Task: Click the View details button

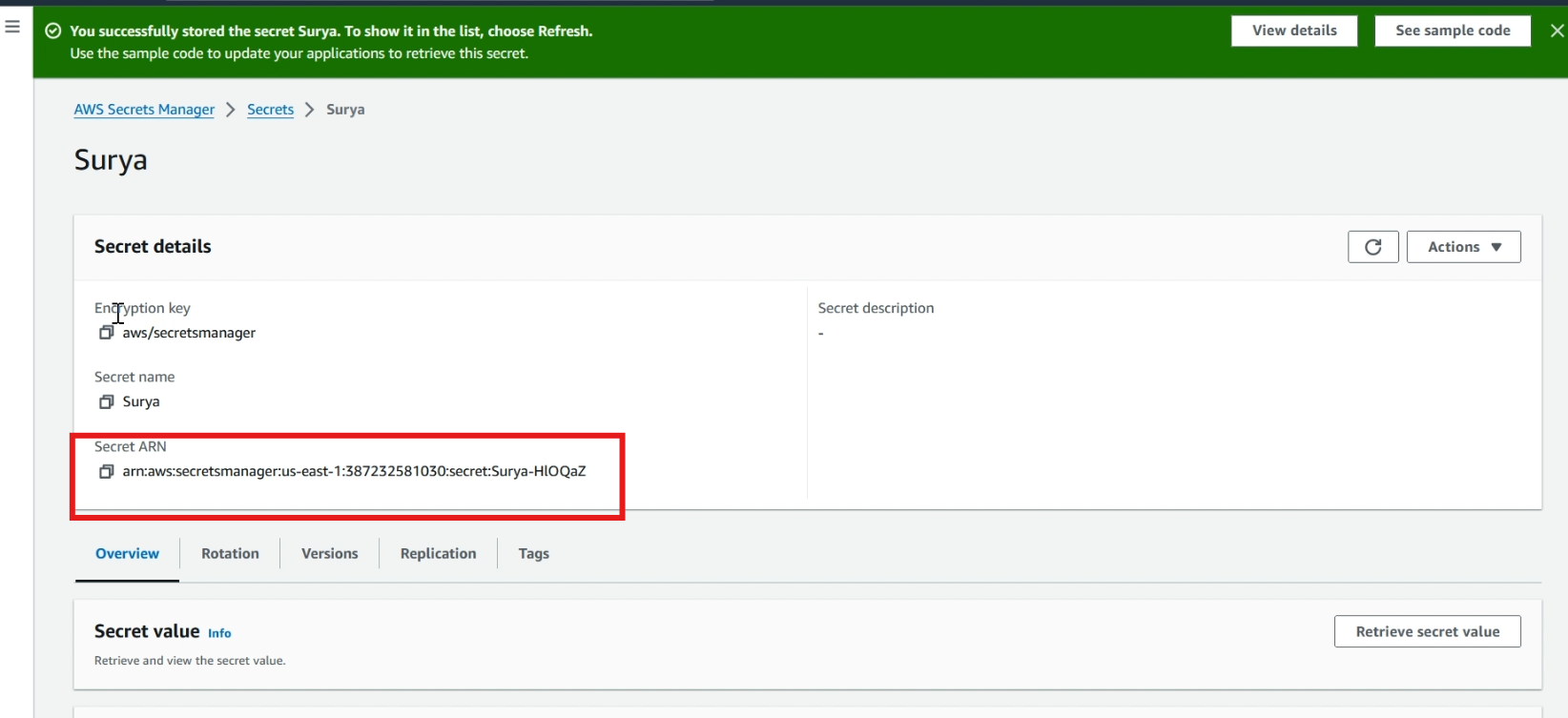Action: point(1294,31)
